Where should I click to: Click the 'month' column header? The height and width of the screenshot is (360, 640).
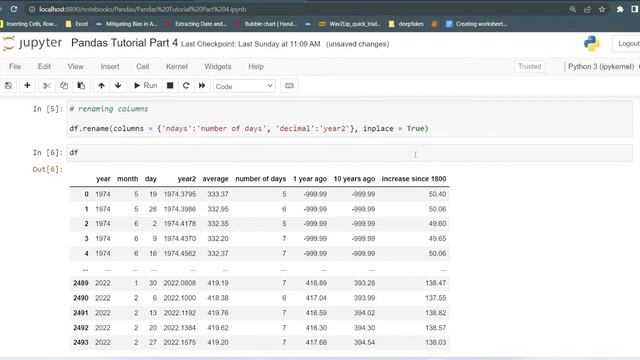tap(127, 179)
